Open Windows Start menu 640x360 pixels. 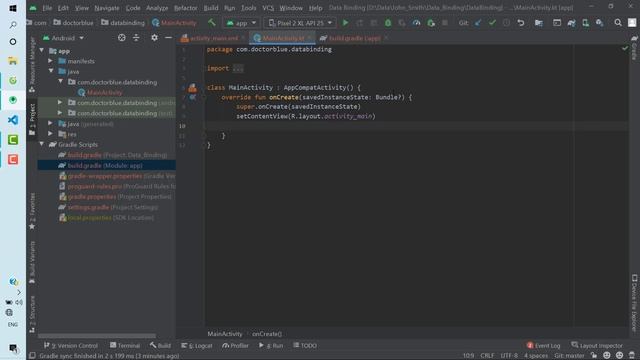[x=13, y=8]
